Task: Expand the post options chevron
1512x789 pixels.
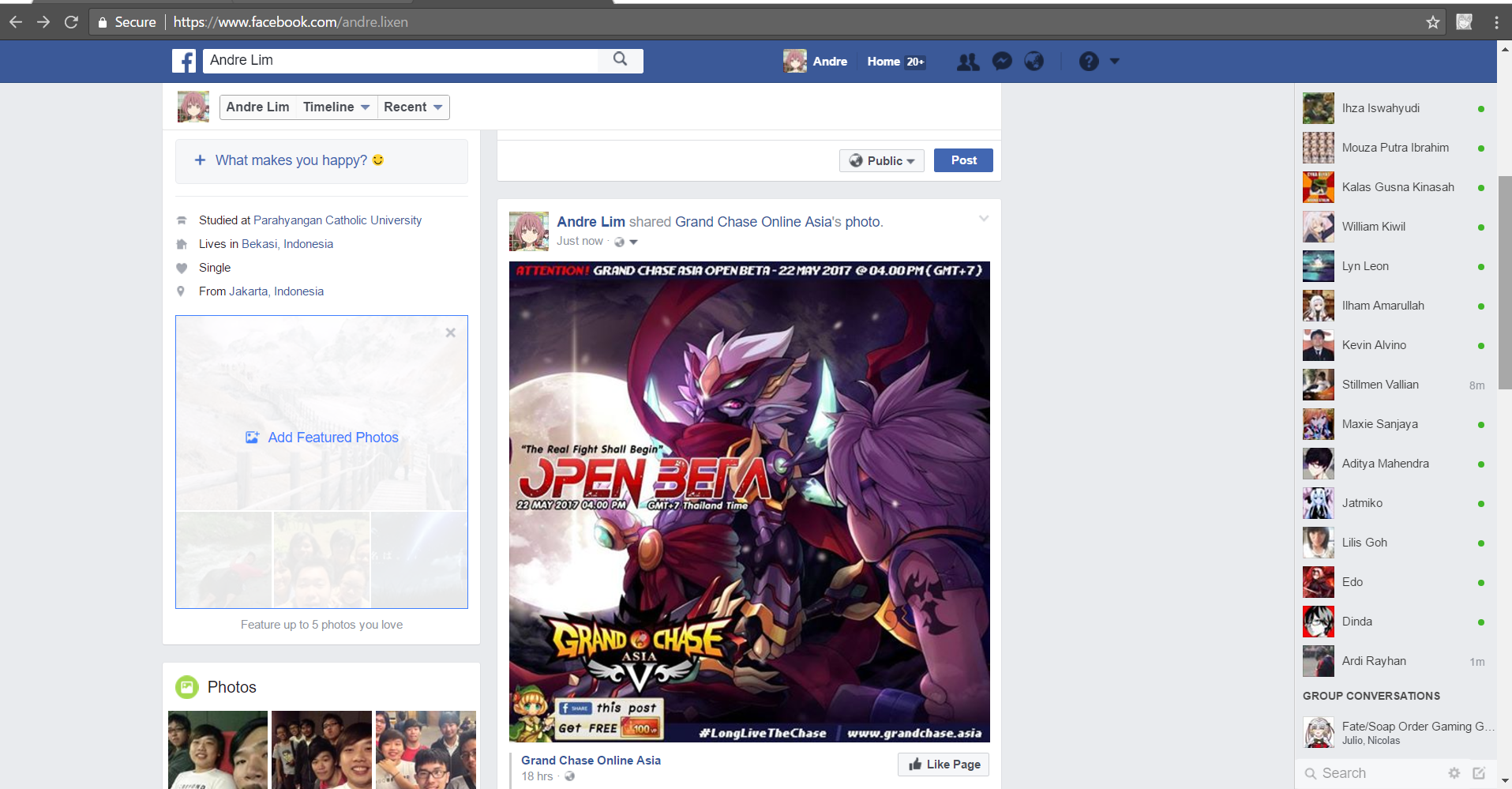Action: 984,219
